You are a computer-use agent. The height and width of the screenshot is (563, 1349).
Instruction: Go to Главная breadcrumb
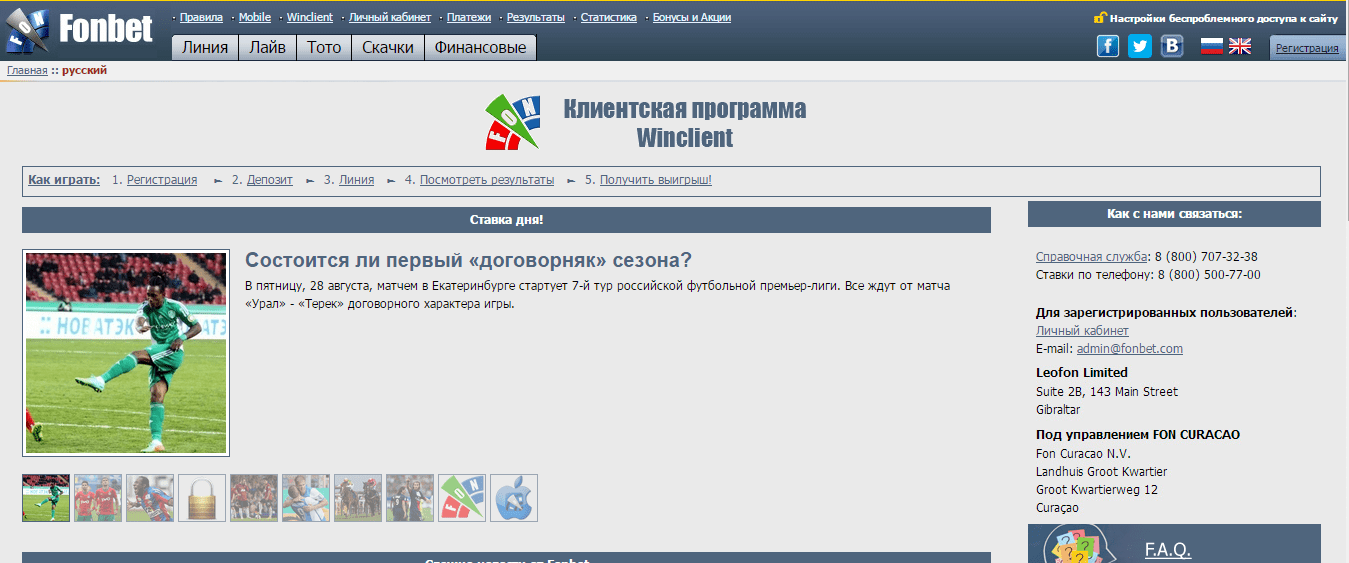pos(27,70)
